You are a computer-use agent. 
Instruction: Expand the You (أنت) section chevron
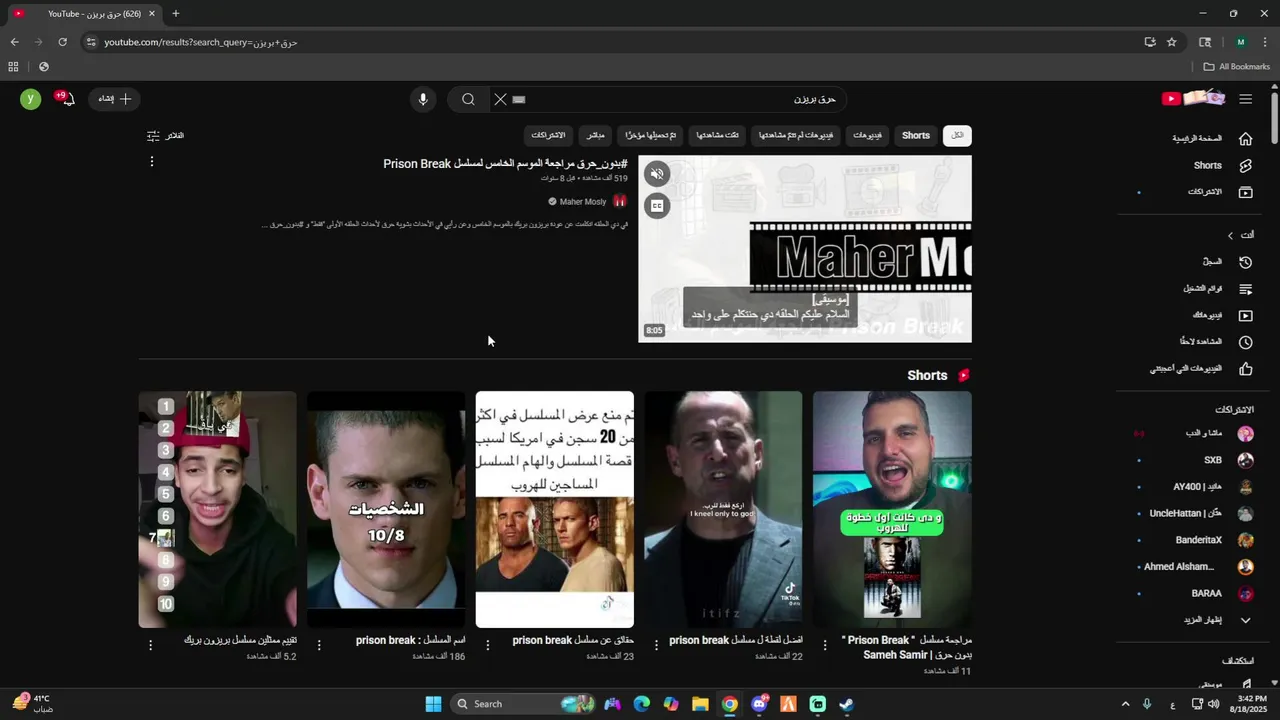coord(1230,235)
